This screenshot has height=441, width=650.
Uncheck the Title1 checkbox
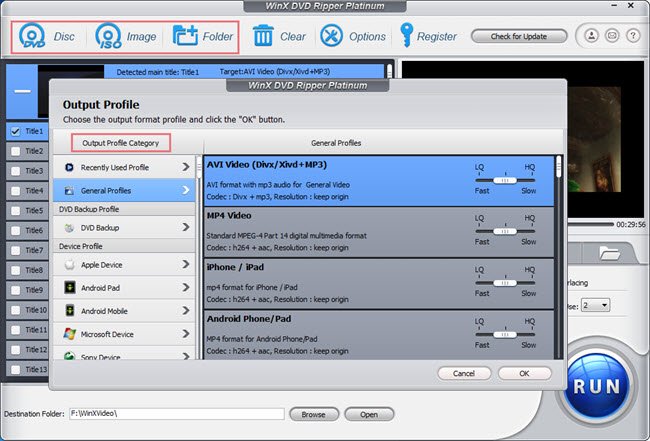click(x=15, y=131)
